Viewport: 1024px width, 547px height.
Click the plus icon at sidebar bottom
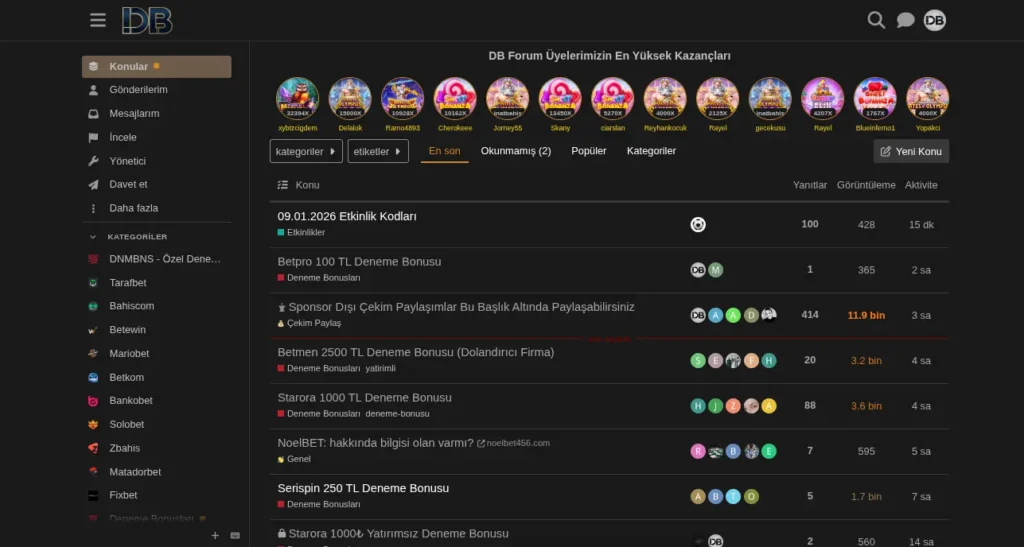tap(215, 535)
